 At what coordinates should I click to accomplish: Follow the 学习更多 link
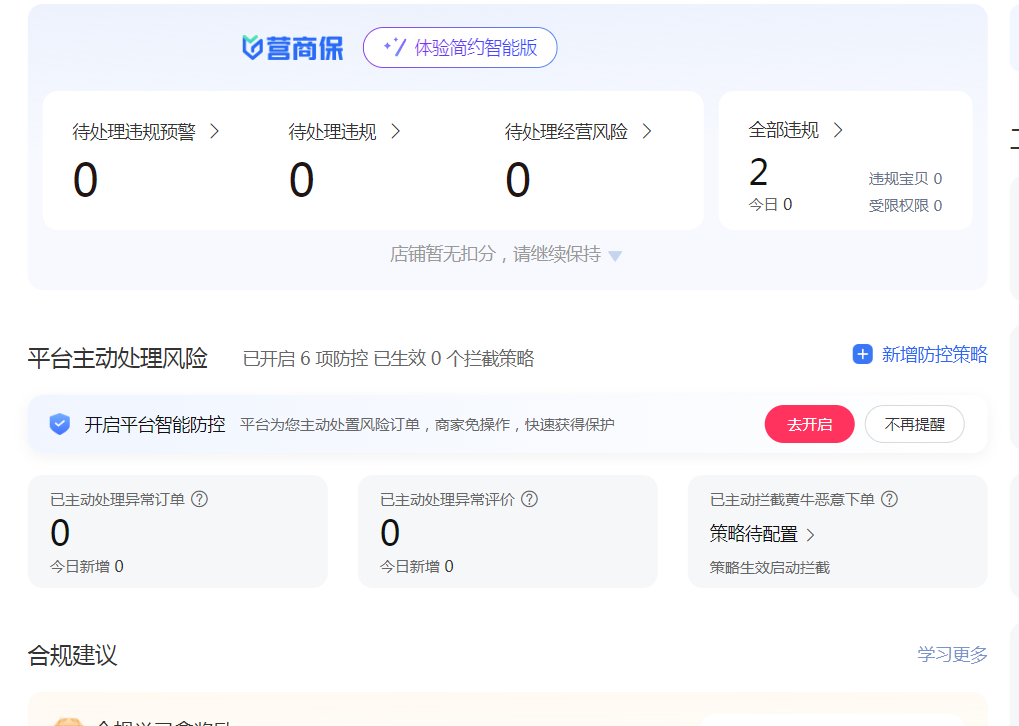[x=952, y=654]
